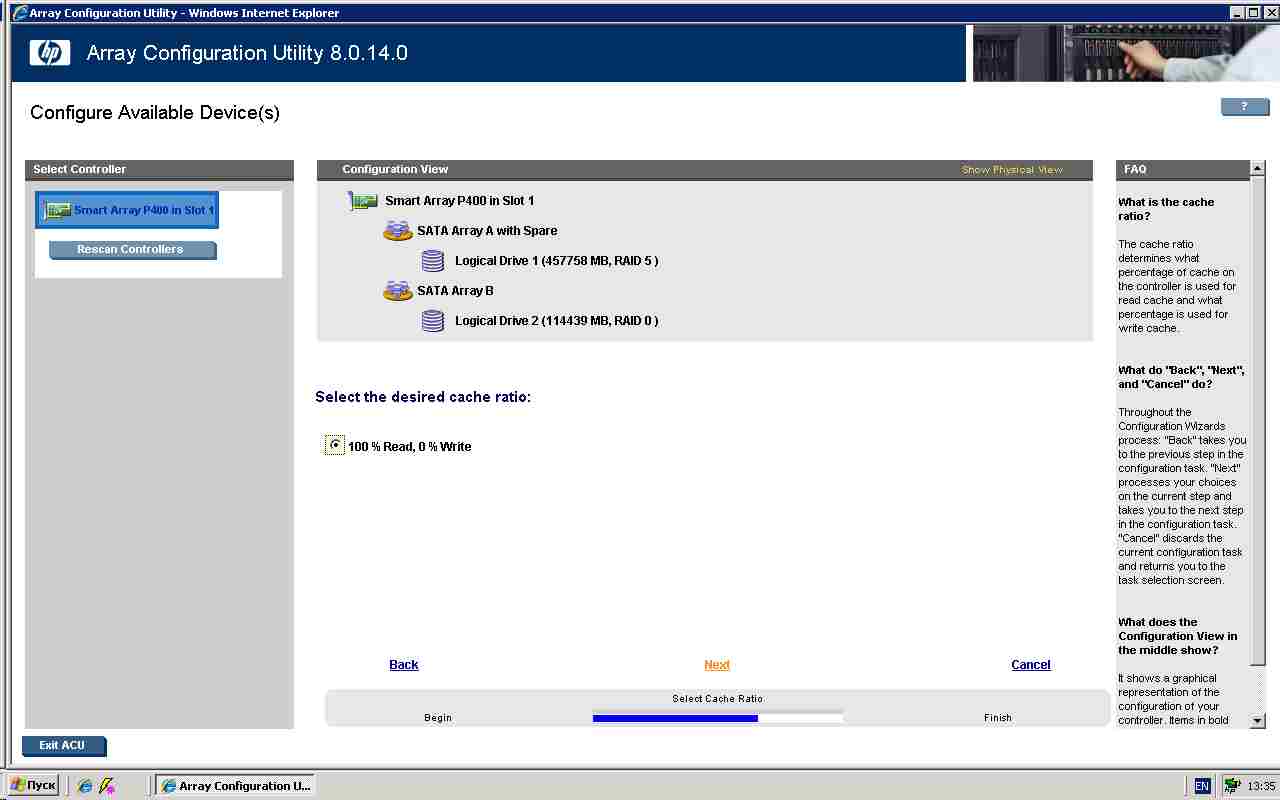Click the Smart Array P400 controller card icon
Image resolution: width=1280 pixels, height=800 pixels.
pos(363,201)
